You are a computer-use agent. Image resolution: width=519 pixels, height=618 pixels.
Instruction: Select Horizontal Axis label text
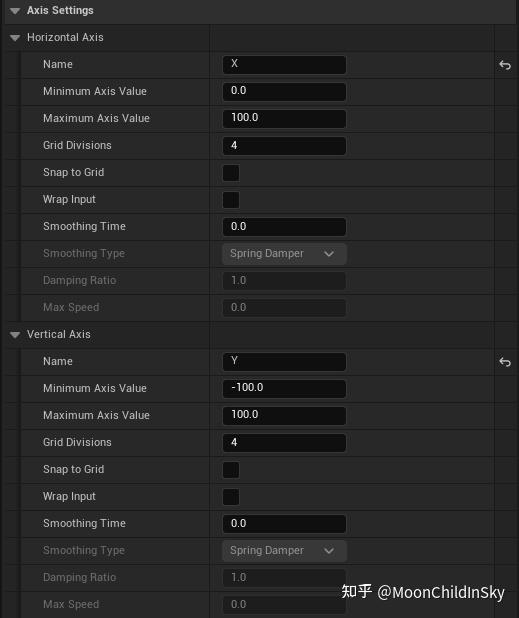65,37
